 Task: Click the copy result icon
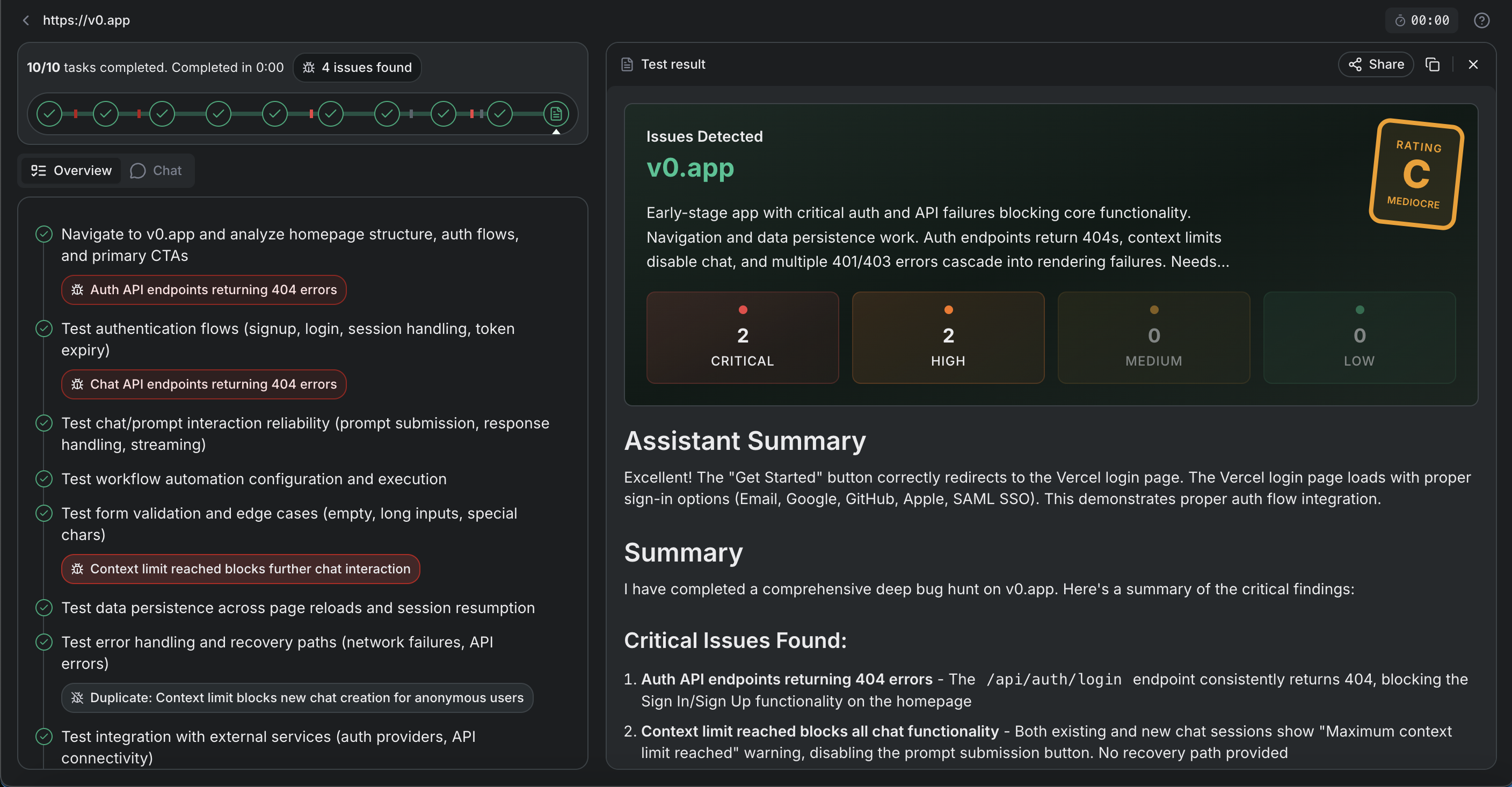pos(1432,64)
